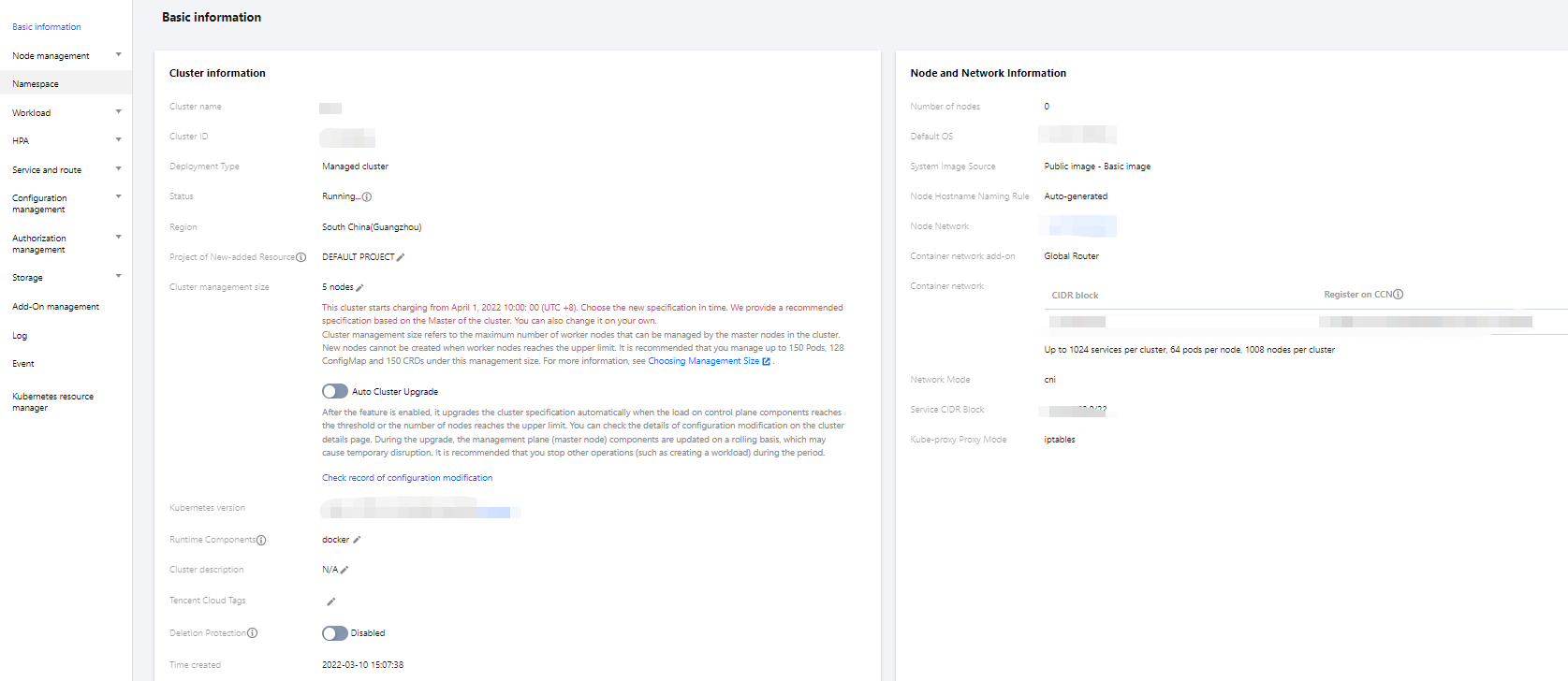
Task: Click Runtime Components info icon
Action: (x=261, y=541)
